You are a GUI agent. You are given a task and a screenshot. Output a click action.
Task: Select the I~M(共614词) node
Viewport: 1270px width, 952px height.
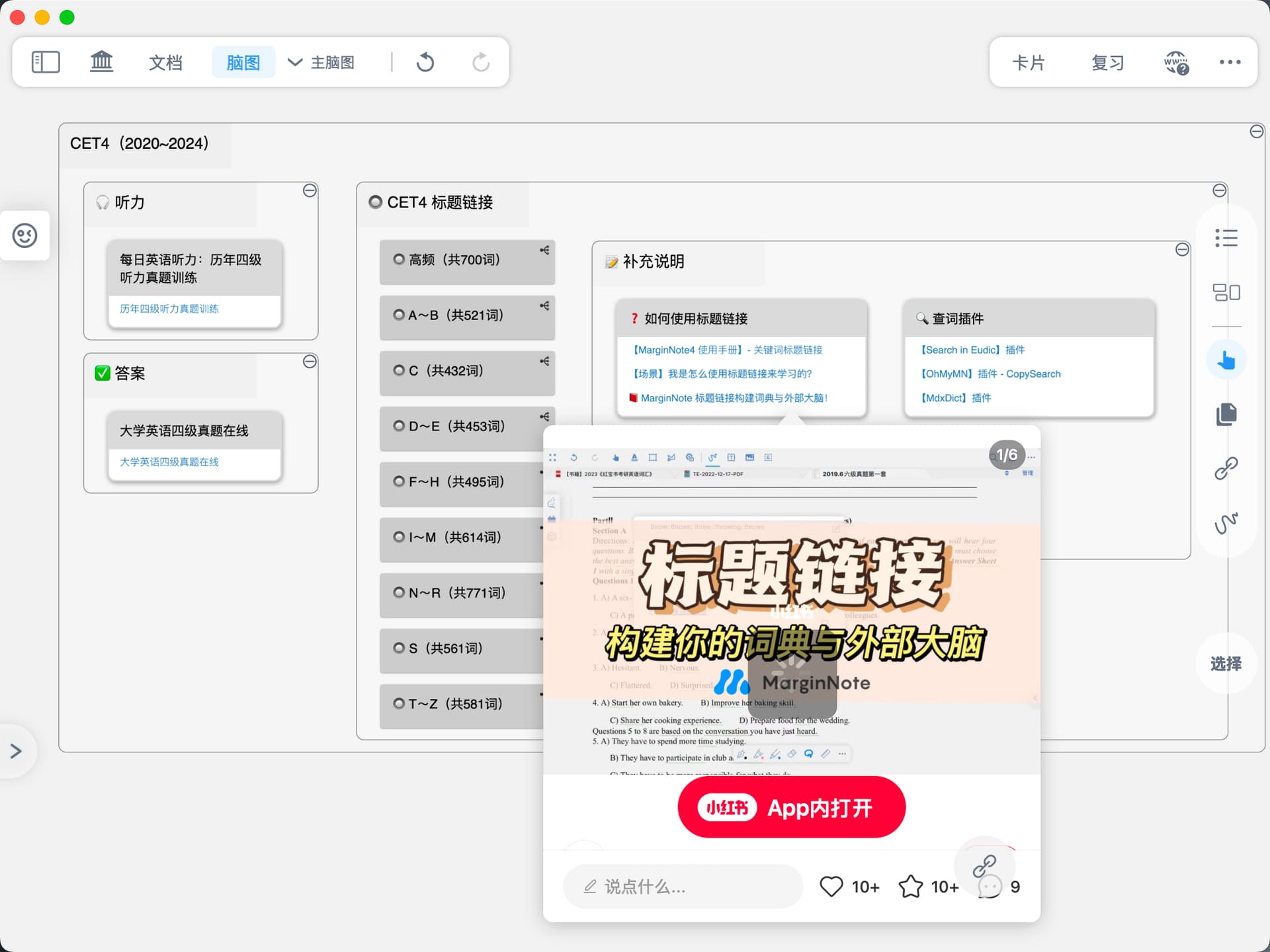pyautogui.click(x=462, y=540)
